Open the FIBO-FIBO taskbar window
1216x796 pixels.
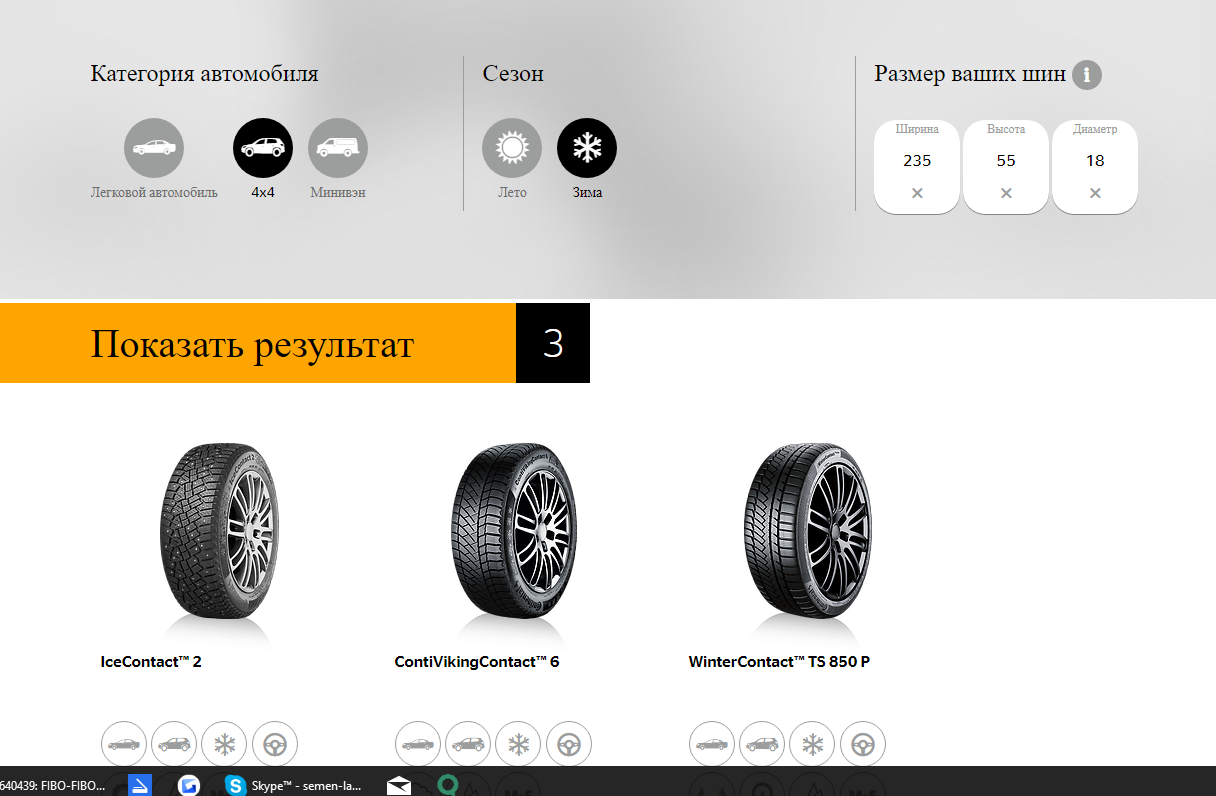(x=52, y=786)
